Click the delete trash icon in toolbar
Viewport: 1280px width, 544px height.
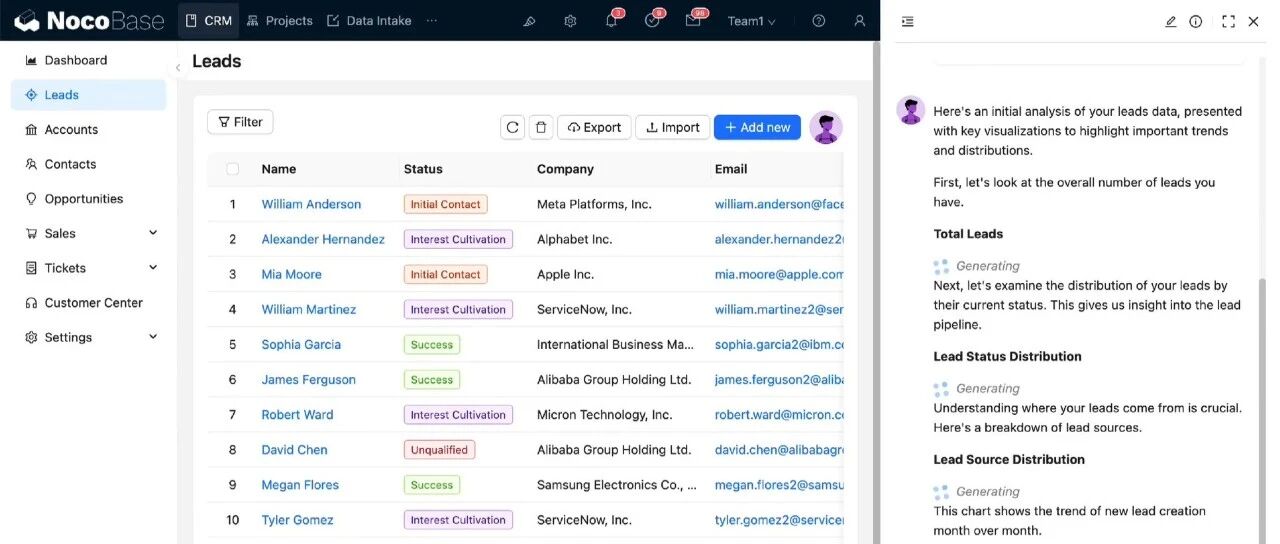tap(541, 127)
